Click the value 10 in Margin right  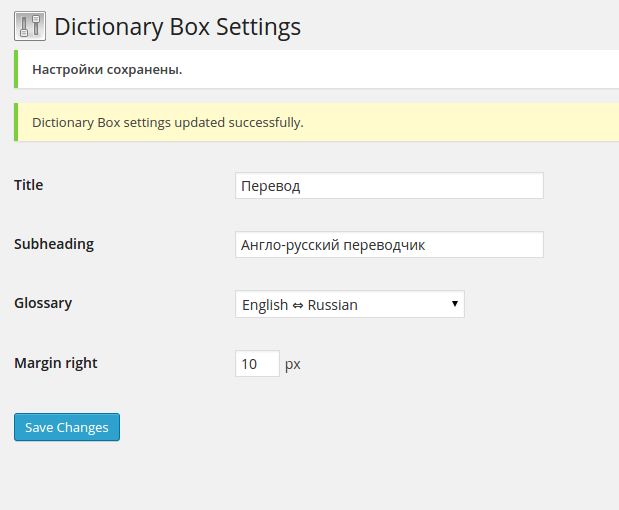250,364
